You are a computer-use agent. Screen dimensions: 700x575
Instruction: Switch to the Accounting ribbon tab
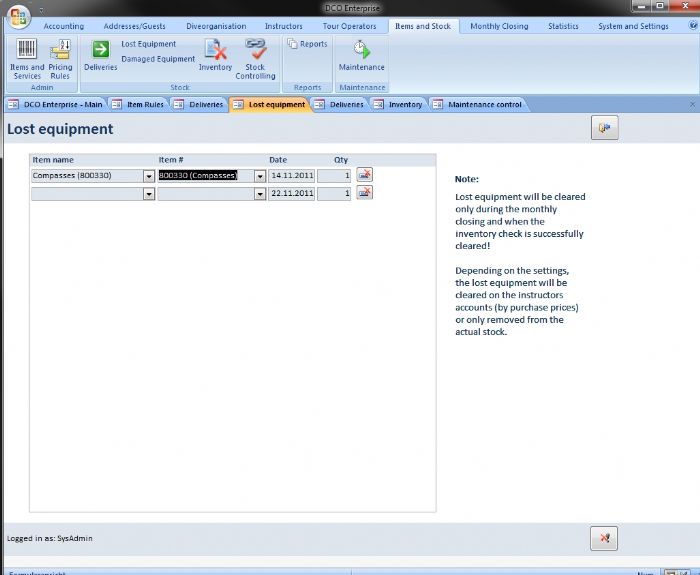tap(64, 26)
